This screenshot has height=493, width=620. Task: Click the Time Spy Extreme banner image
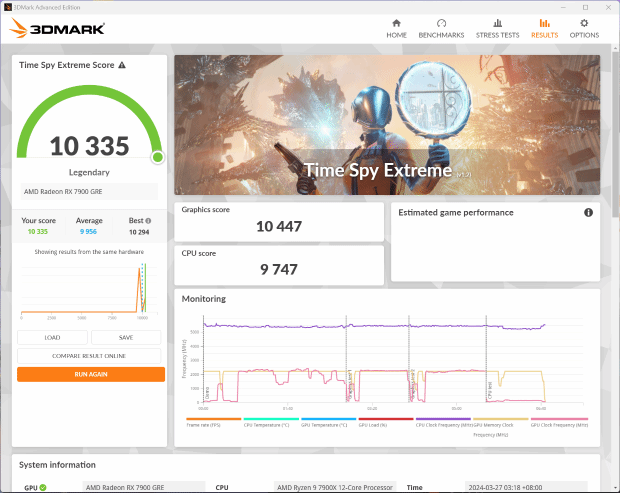coord(387,125)
